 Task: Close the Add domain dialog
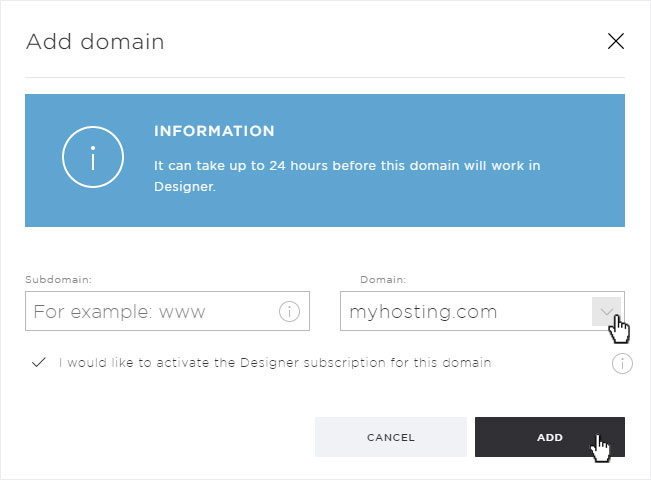coord(616,41)
